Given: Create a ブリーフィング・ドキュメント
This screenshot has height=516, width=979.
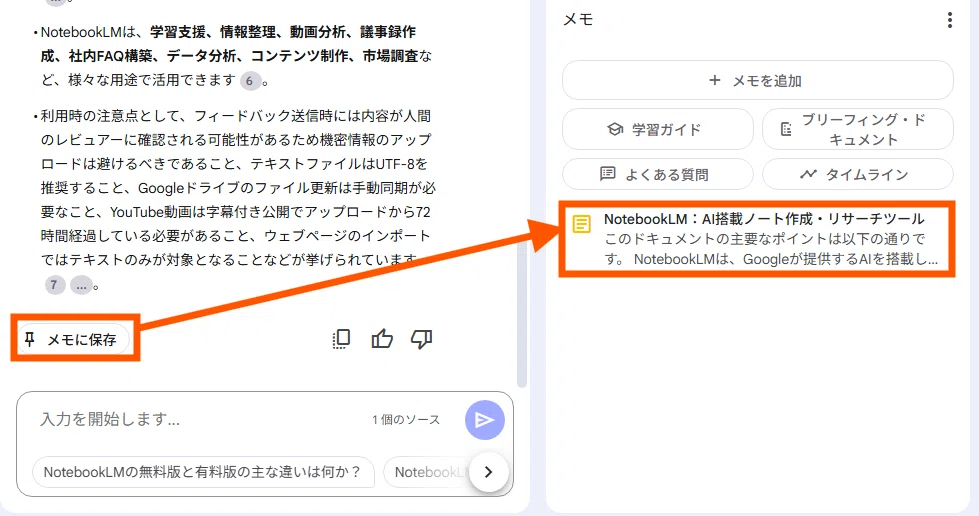Looking at the screenshot, I should (857, 129).
